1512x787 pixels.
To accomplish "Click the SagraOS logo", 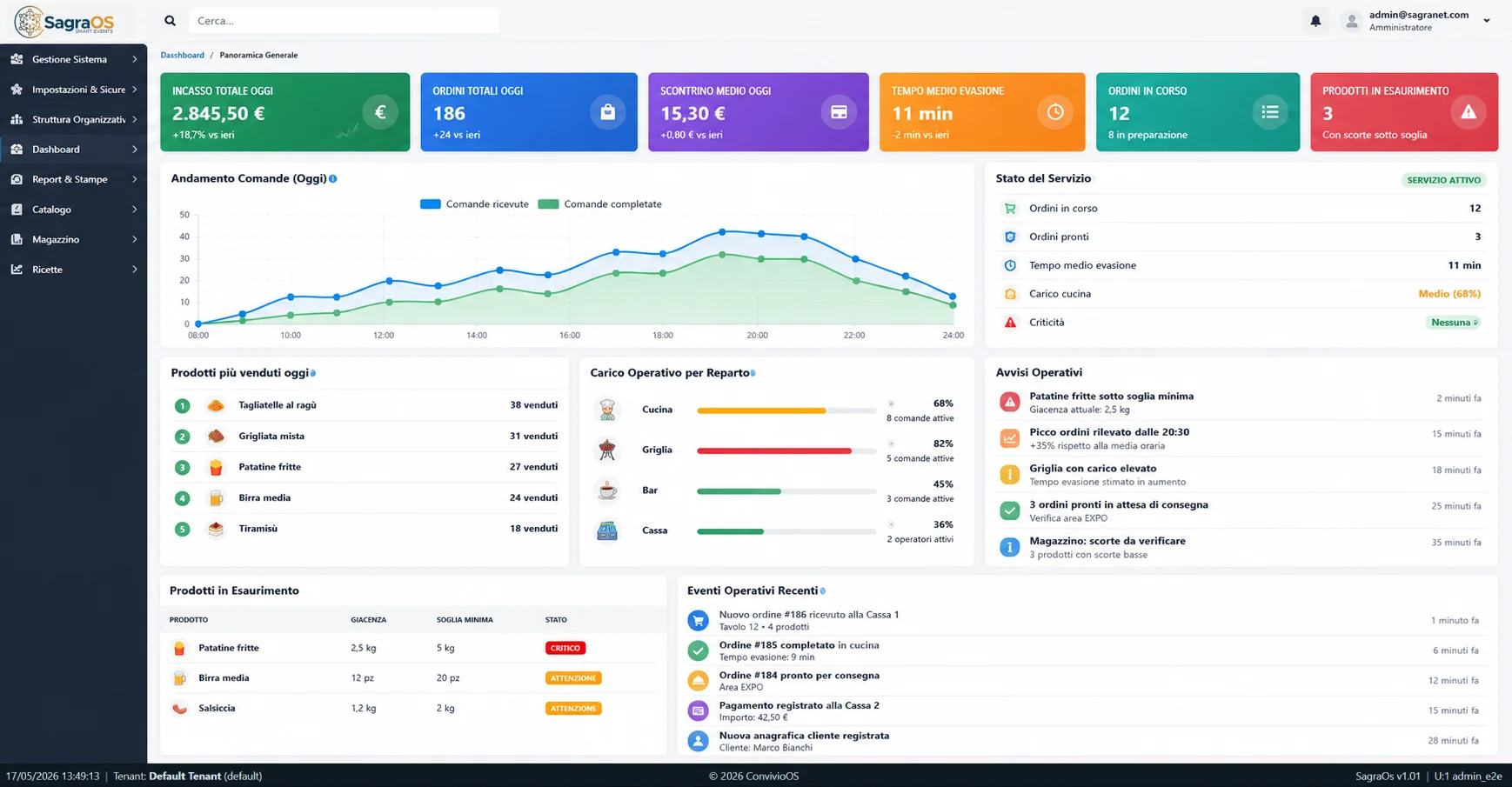I will (64, 22).
